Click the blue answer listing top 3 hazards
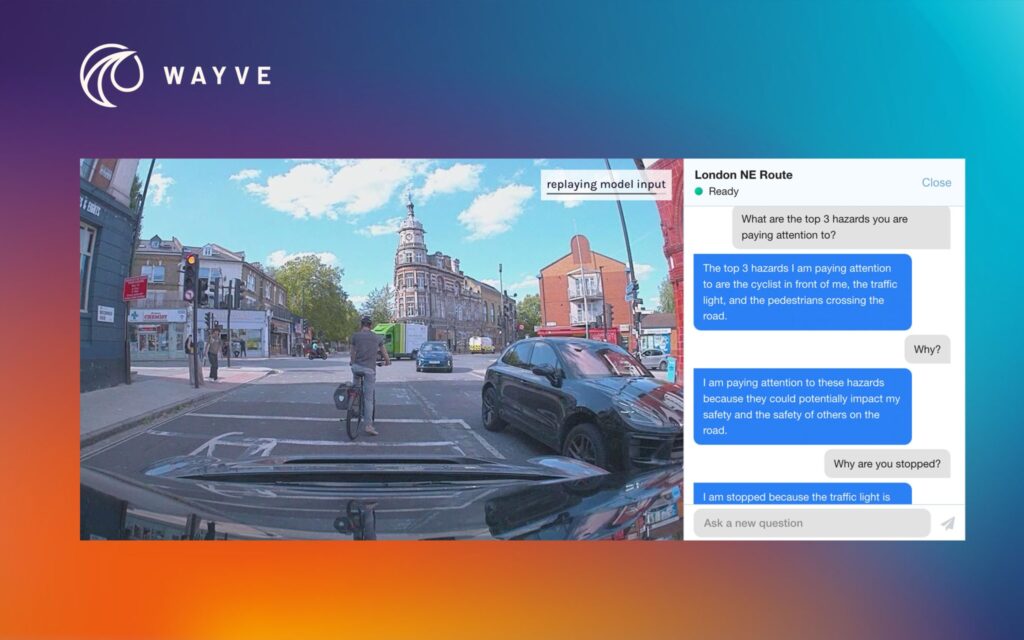Image resolution: width=1024 pixels, height=640 pixels. pos(802,292)
